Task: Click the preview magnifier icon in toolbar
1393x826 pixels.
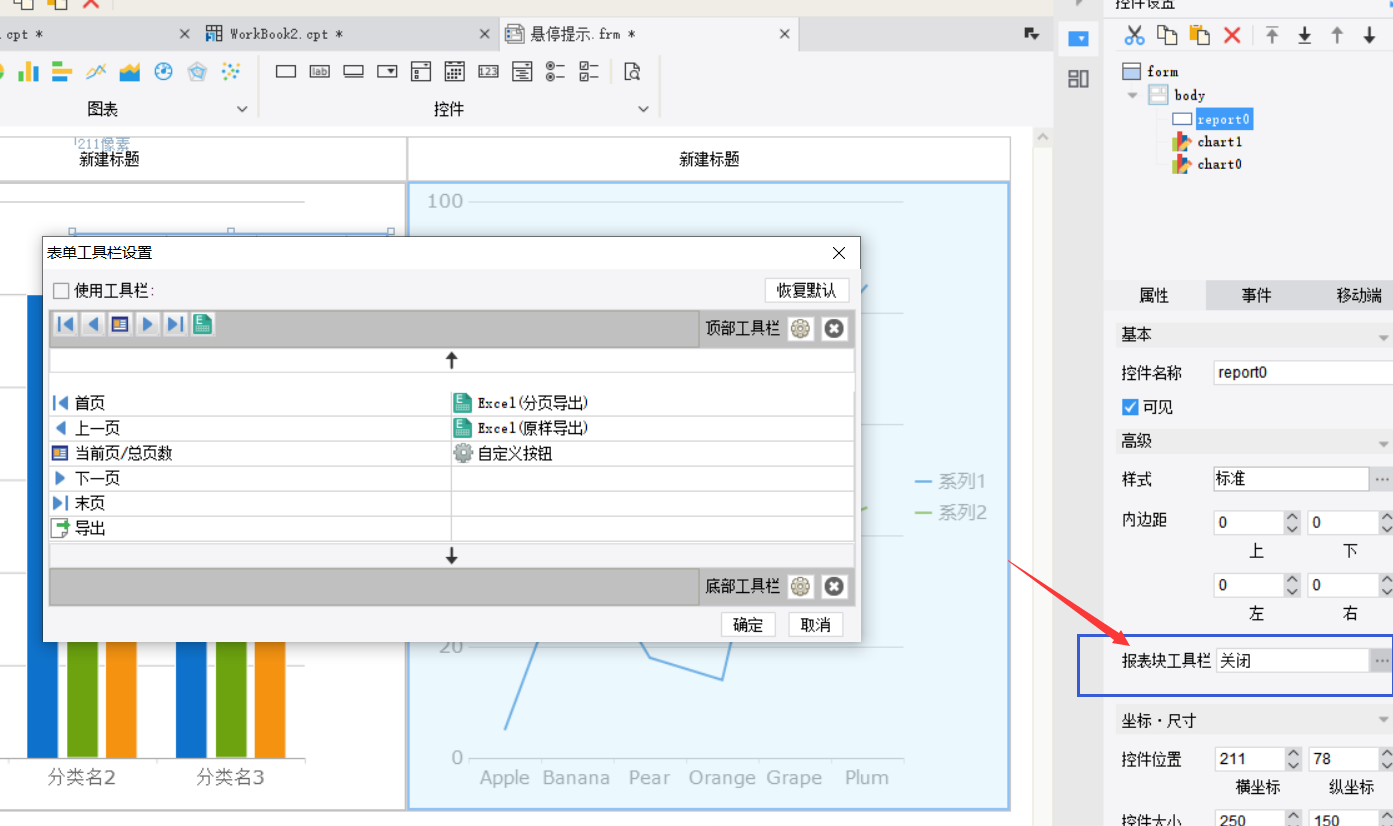Action: pyautogui.click(x=632, y=71)
